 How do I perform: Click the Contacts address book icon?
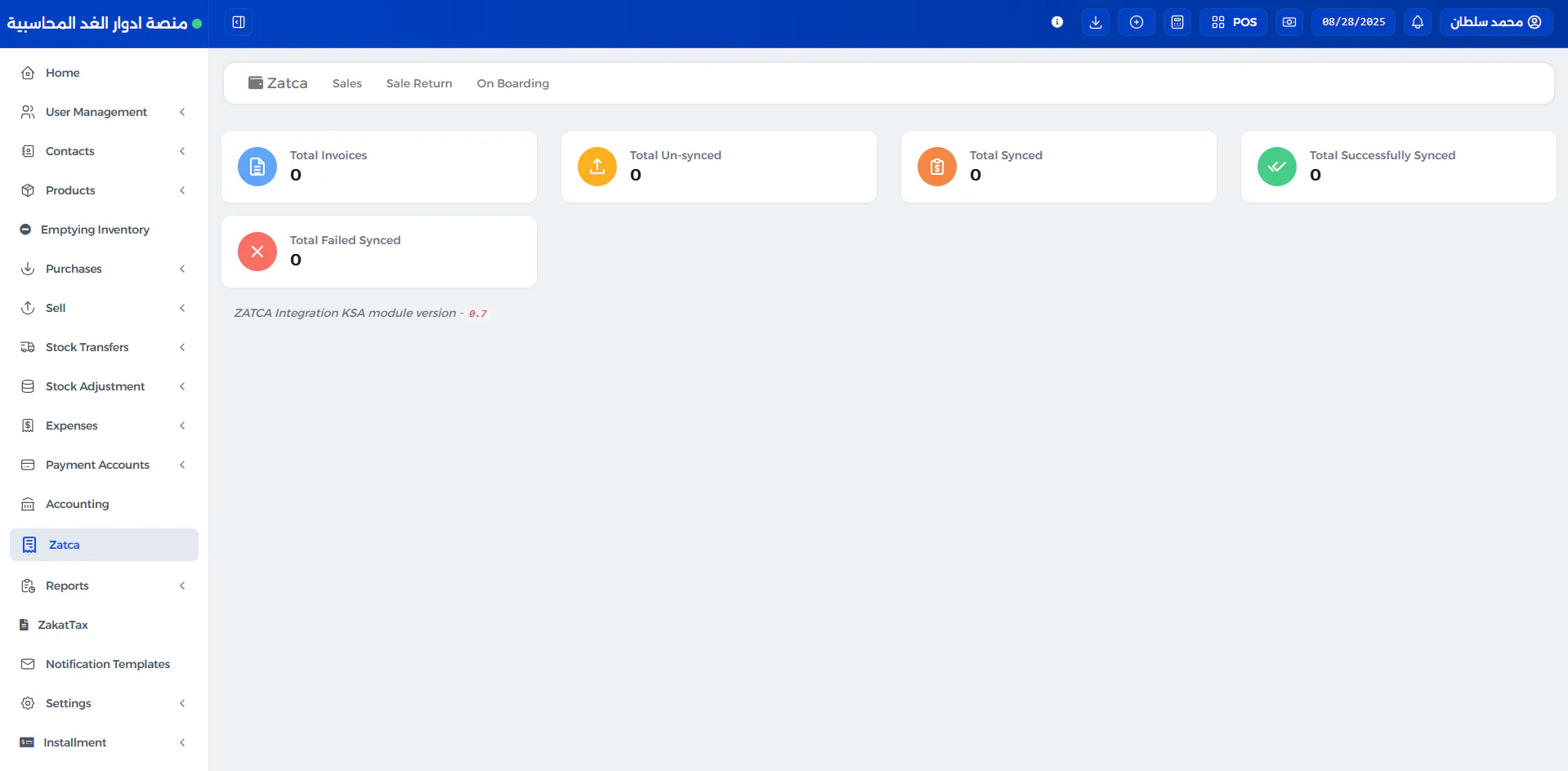pos(28,151)
